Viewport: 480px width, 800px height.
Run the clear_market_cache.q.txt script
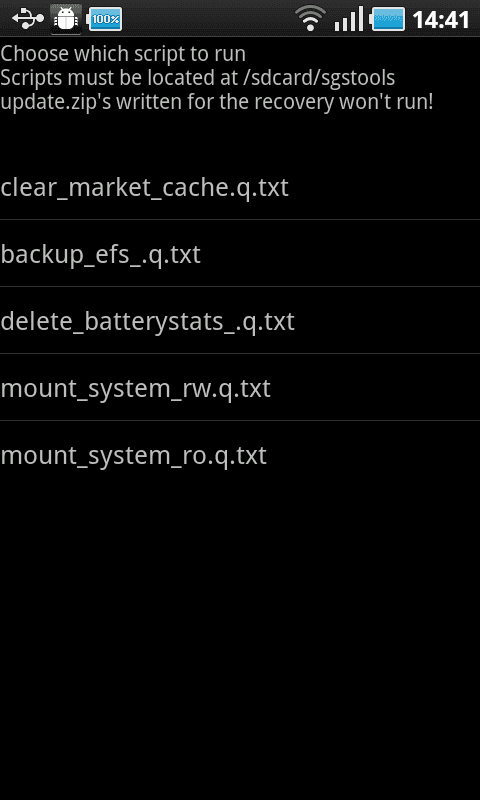point(240,187)
